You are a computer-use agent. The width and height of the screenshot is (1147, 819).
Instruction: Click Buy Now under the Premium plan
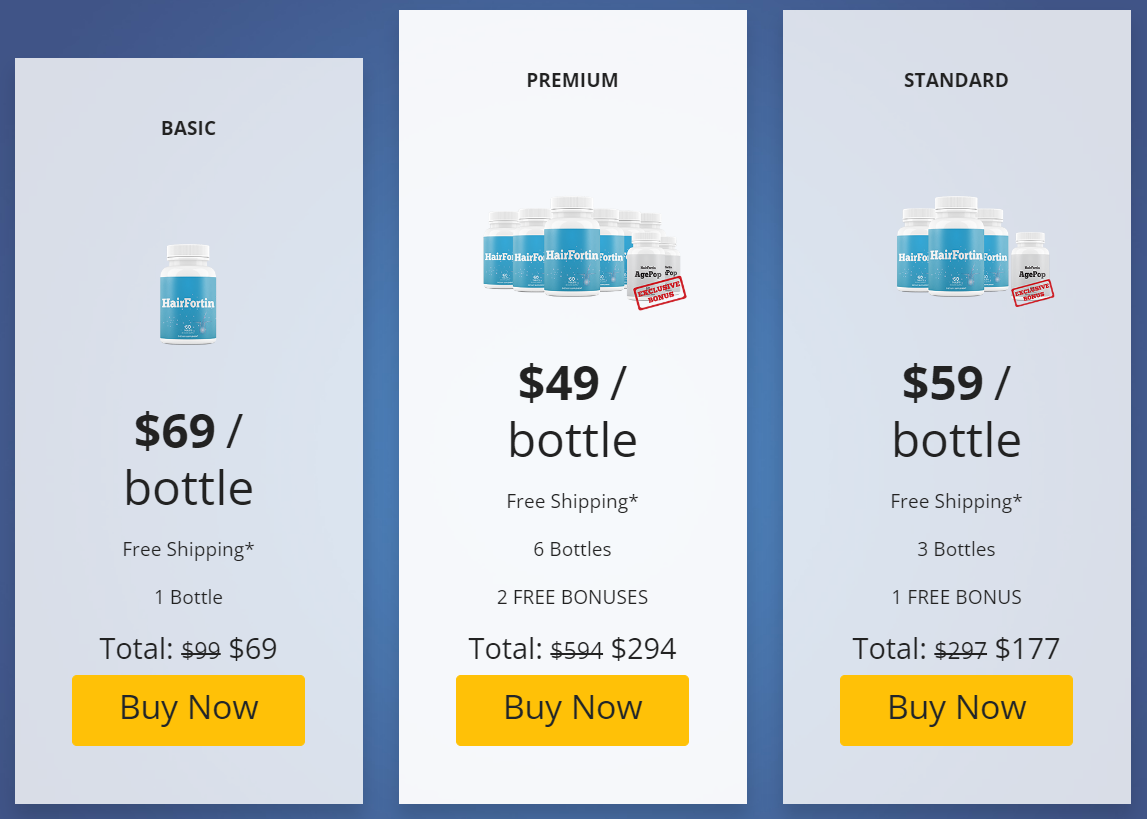572,709
